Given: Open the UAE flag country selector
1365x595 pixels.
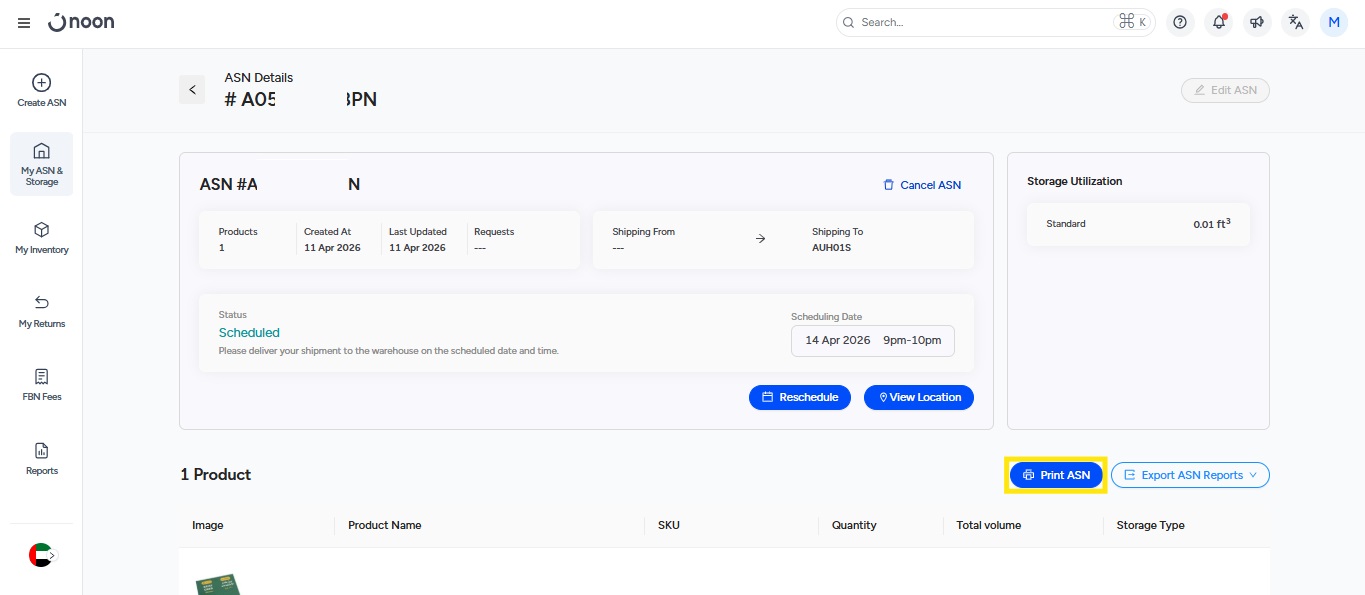Looking at the screenshot, I should (42, 555).
